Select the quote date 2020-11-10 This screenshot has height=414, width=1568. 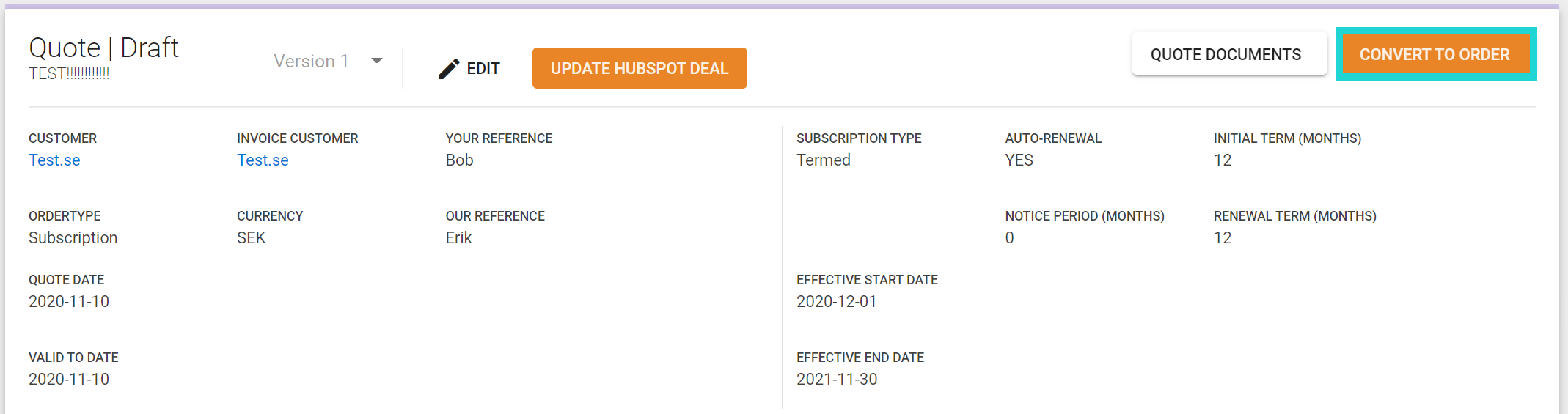click(69, 301)
